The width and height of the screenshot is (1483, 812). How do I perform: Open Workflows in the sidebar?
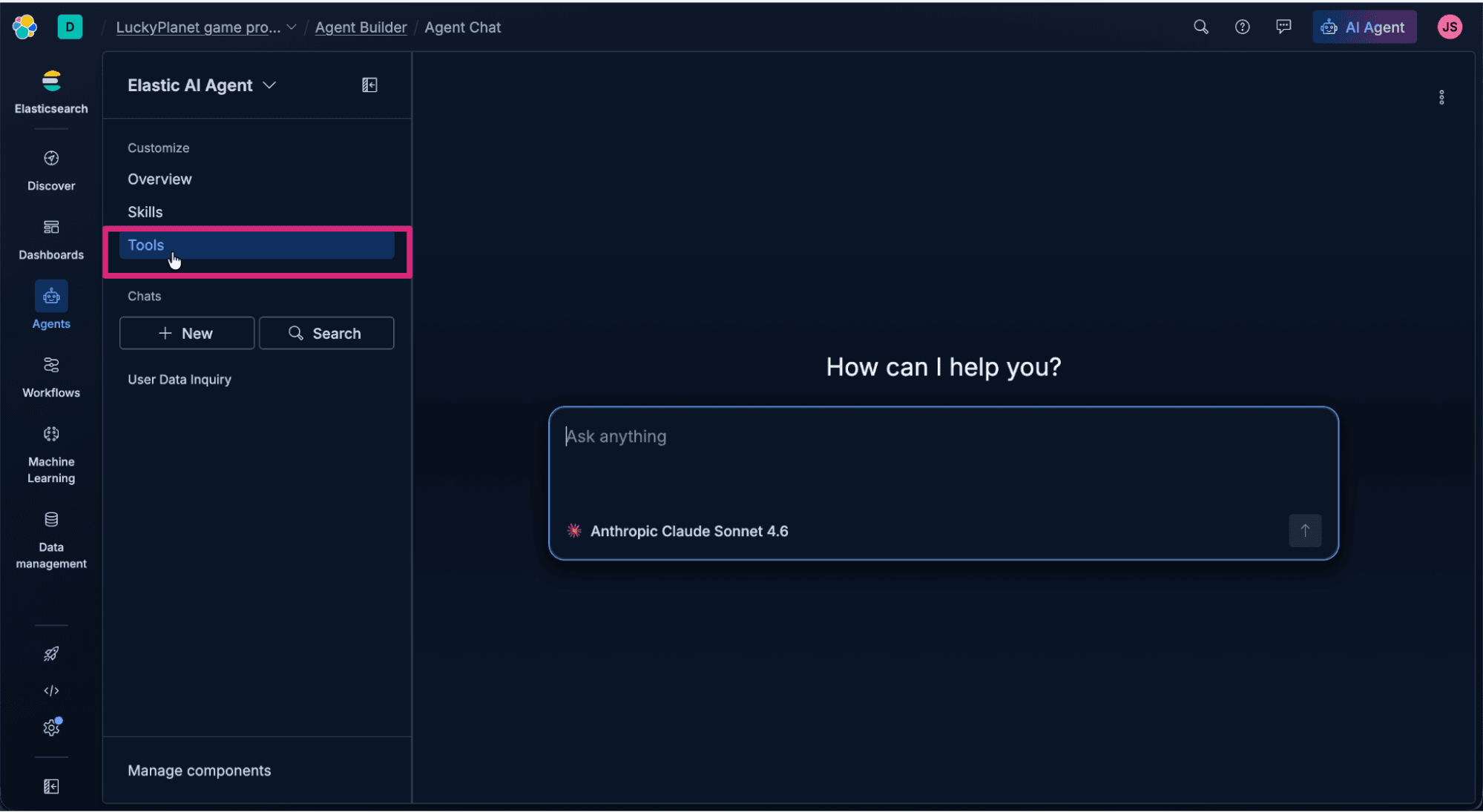(51, 377)
